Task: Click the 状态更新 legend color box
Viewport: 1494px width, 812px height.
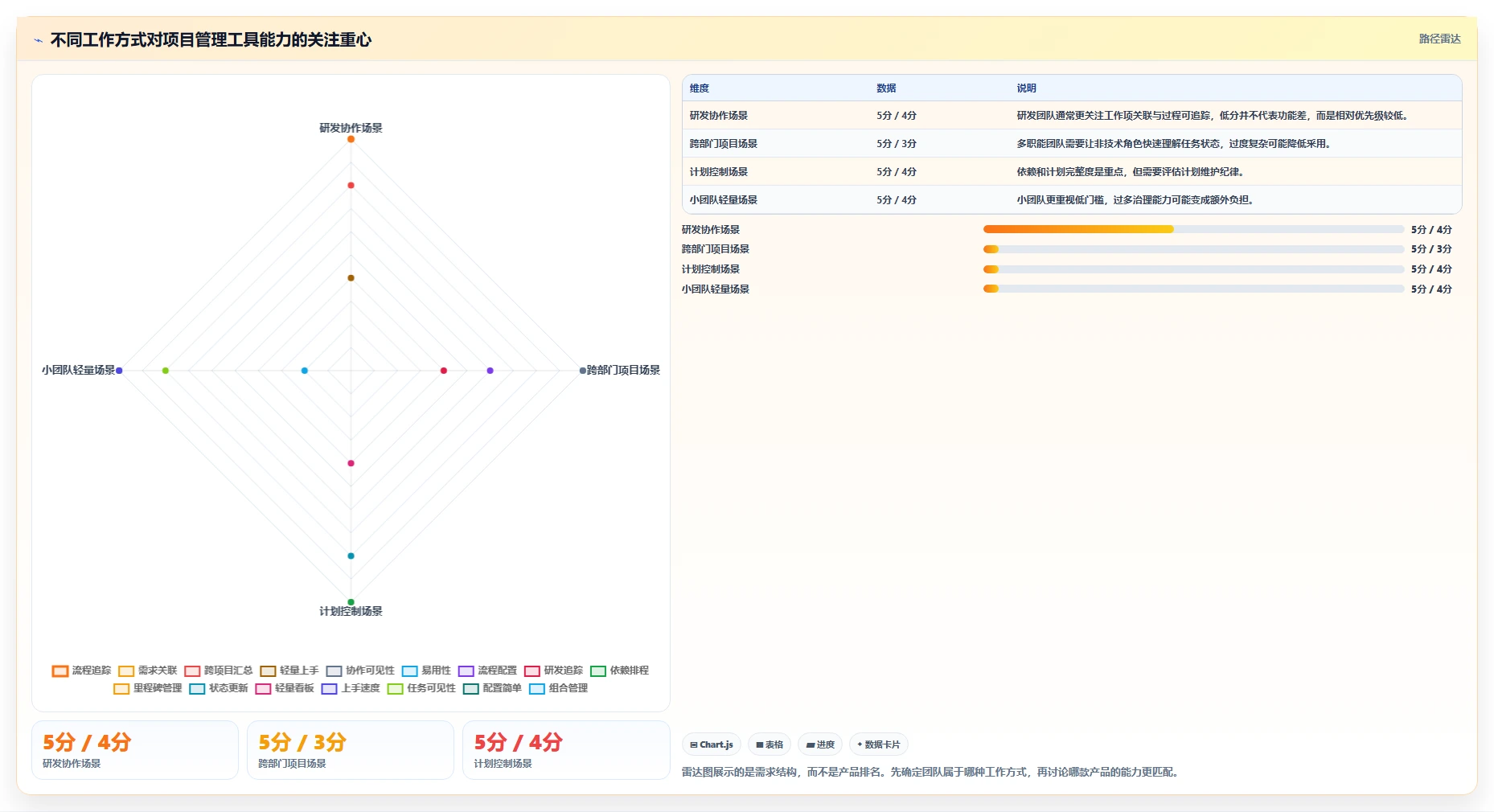Action: [x=197, y=688]
